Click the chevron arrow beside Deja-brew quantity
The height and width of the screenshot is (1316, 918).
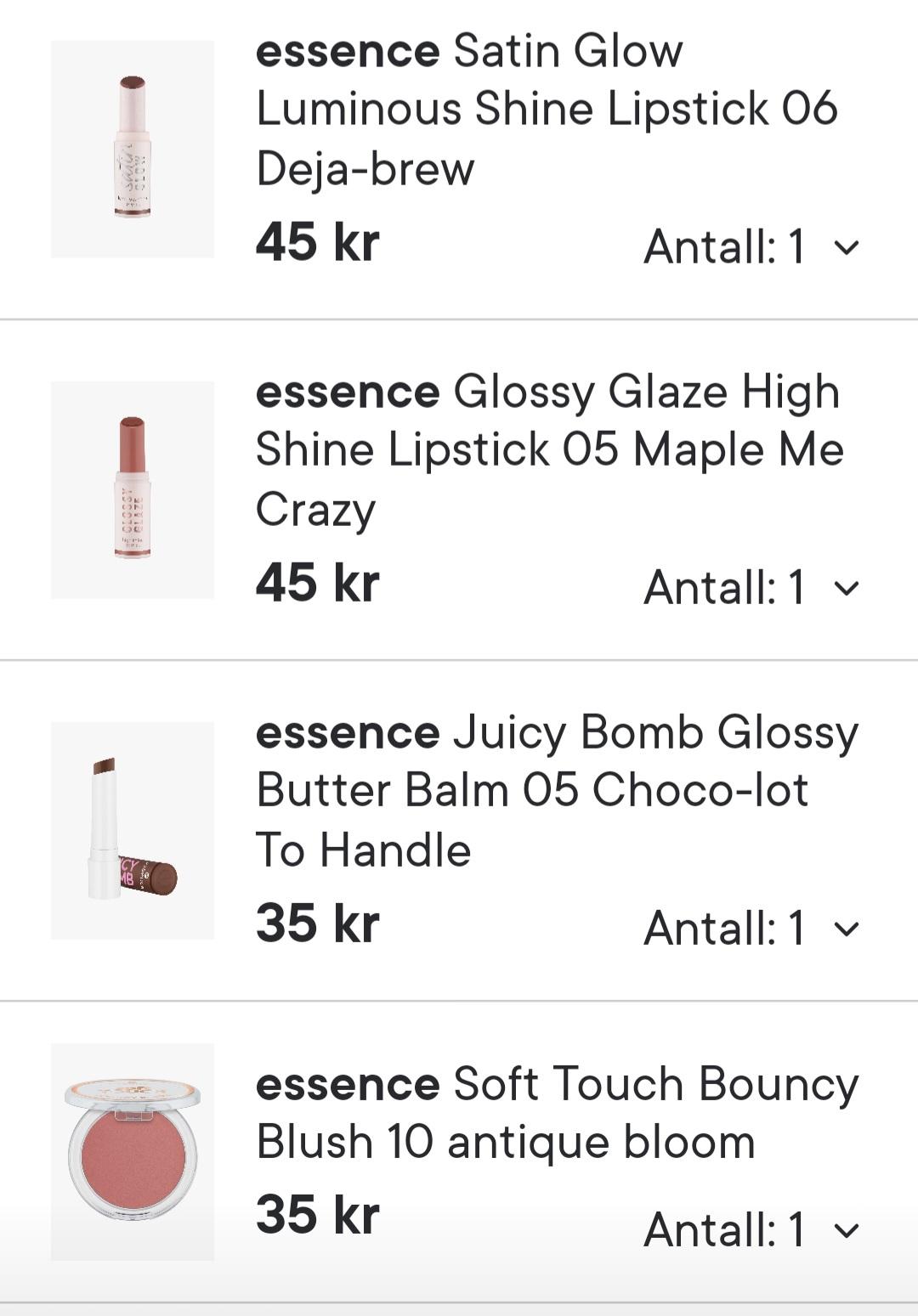[847, 247]
